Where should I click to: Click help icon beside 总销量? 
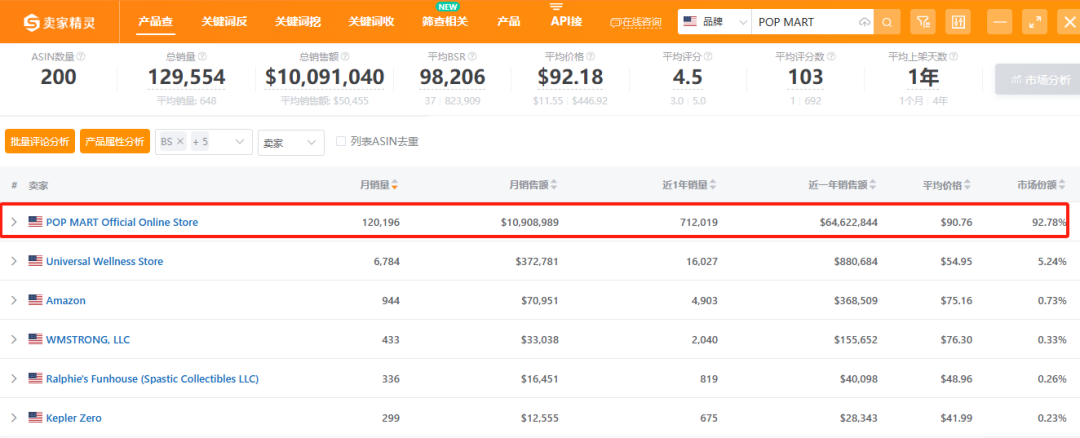(202, 56)
